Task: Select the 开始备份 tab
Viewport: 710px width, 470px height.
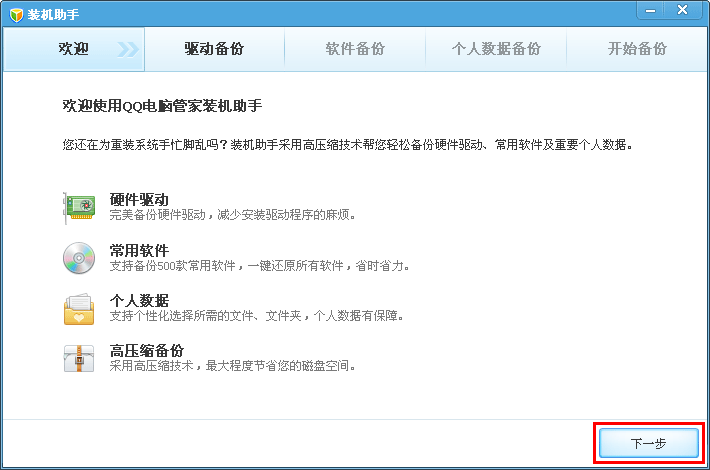Action: (637, 49)
